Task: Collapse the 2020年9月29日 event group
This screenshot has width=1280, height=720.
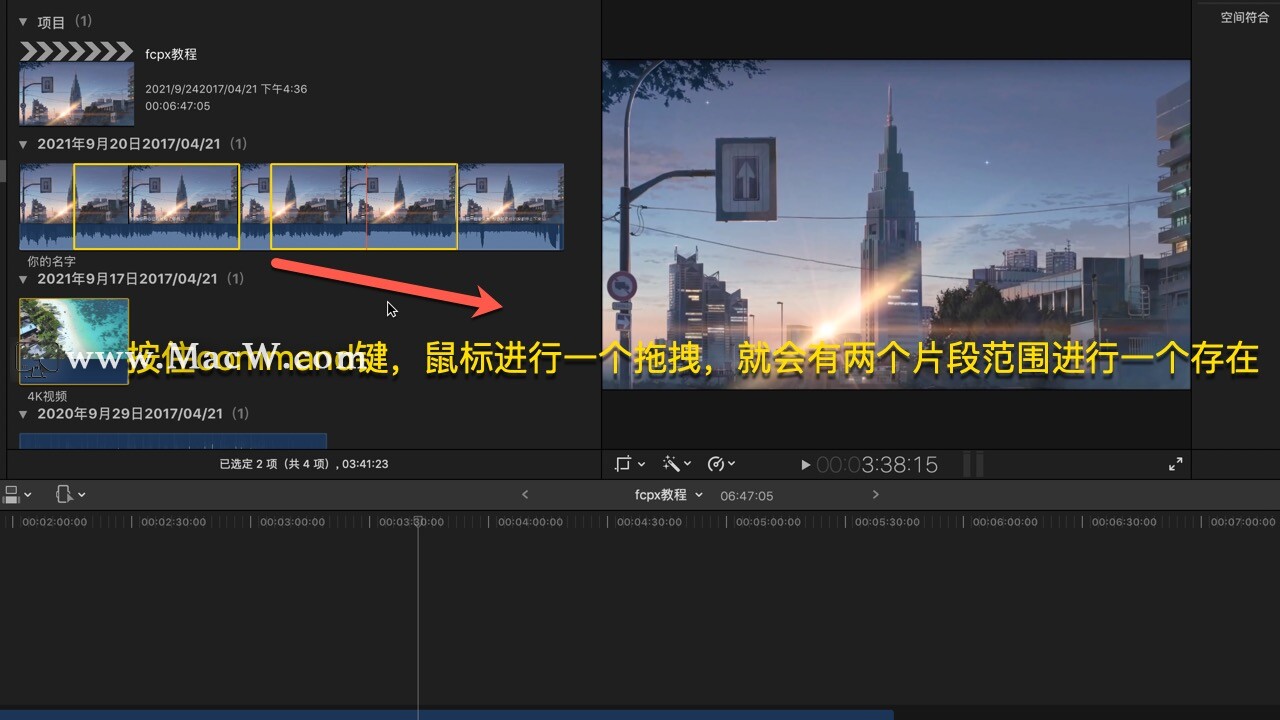Action: pyautogui.click(x=23, y=413)
